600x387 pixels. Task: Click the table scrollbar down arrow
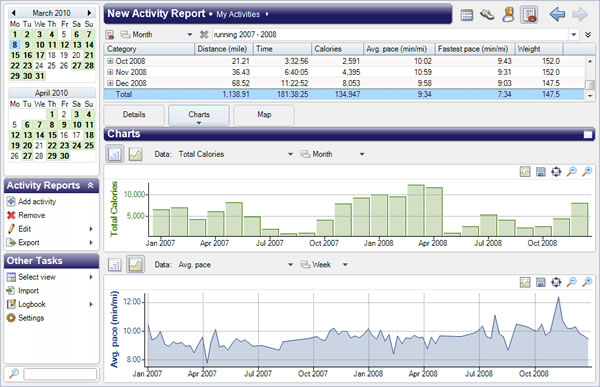click(x=590, y=96)
